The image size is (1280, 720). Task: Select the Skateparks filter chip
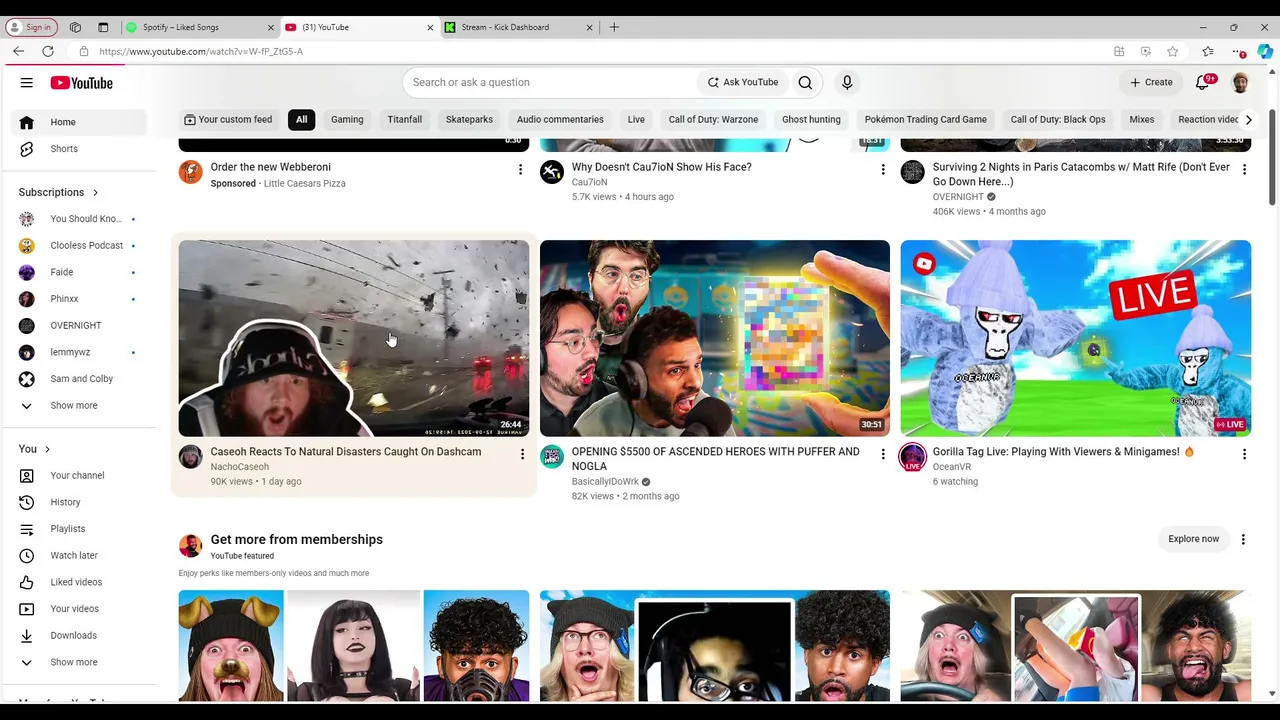469,120
